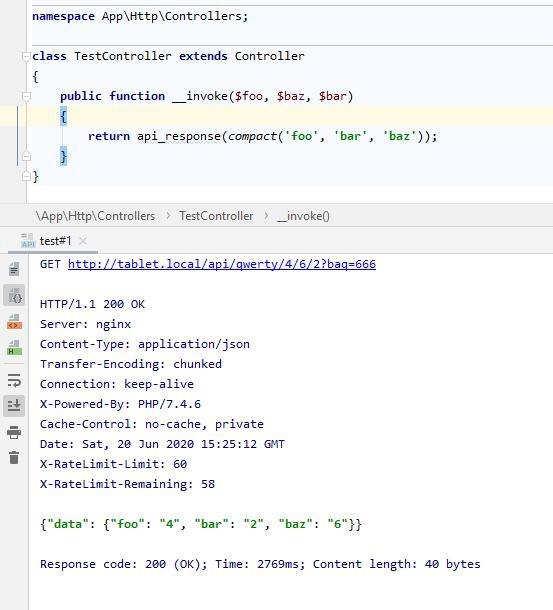Click fold end marker at function closing brace
This screenshot has height=610, width=553.
pyautogui.click(x=26, y=156)
